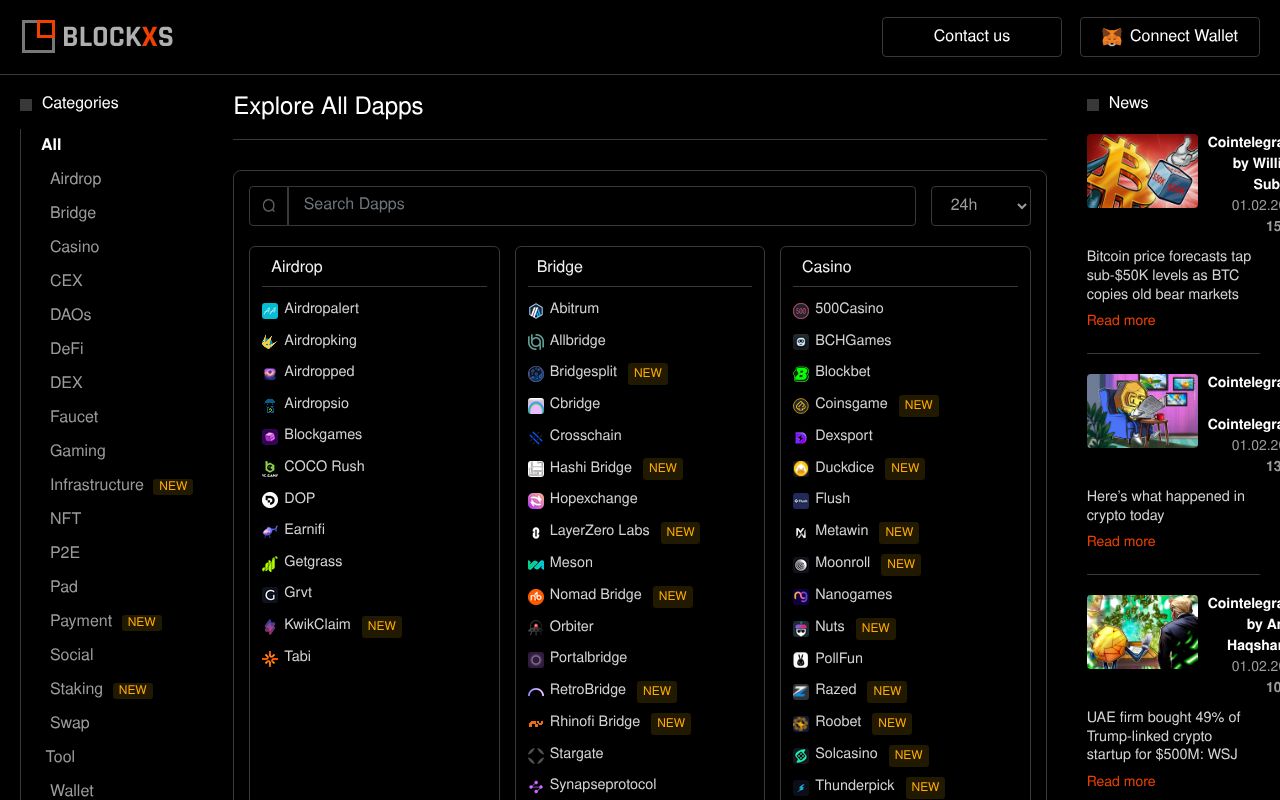Click the 500Casino dapp icon
The height and width of the screenshot is (800, 1280).
point(800,311)
